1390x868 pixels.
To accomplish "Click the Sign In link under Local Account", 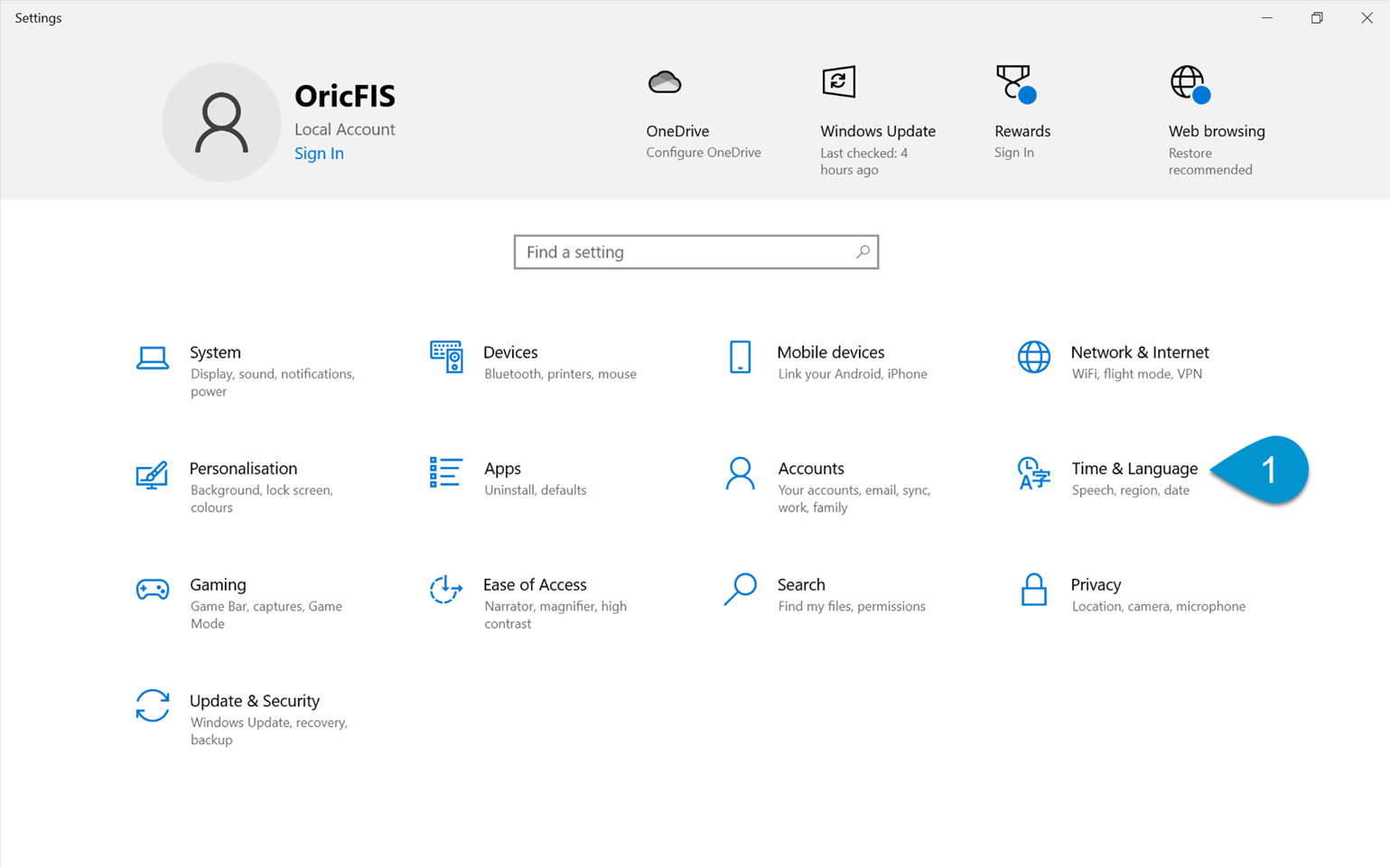I will point(319,154).
